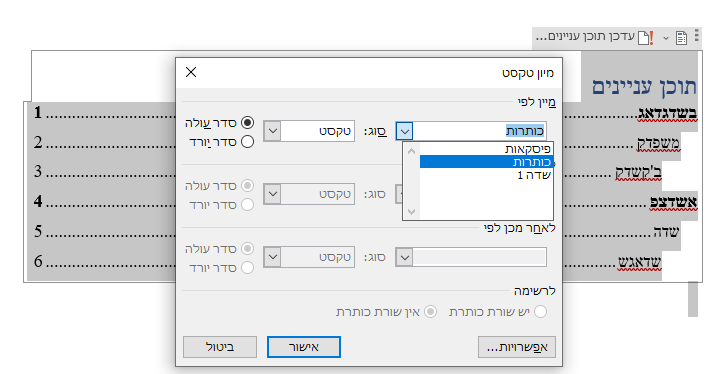707x374 pixels.
Task: Choose highlighted כותרות list option
Action: [487, 162]
